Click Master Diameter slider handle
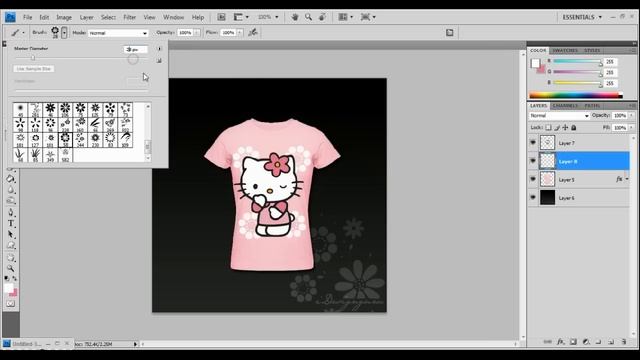The width and height of the screenshot is (640, 360). pyautogui.click(x=33, y=58)
